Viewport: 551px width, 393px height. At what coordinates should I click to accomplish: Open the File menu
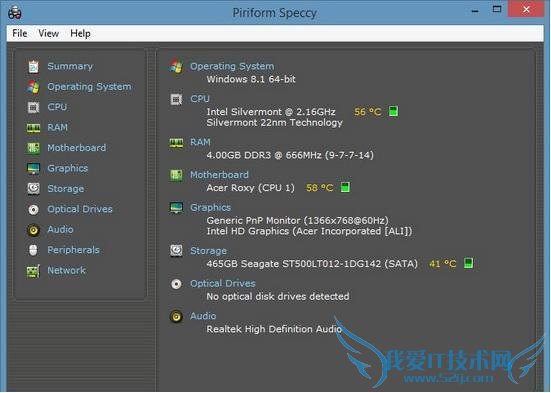20,33
